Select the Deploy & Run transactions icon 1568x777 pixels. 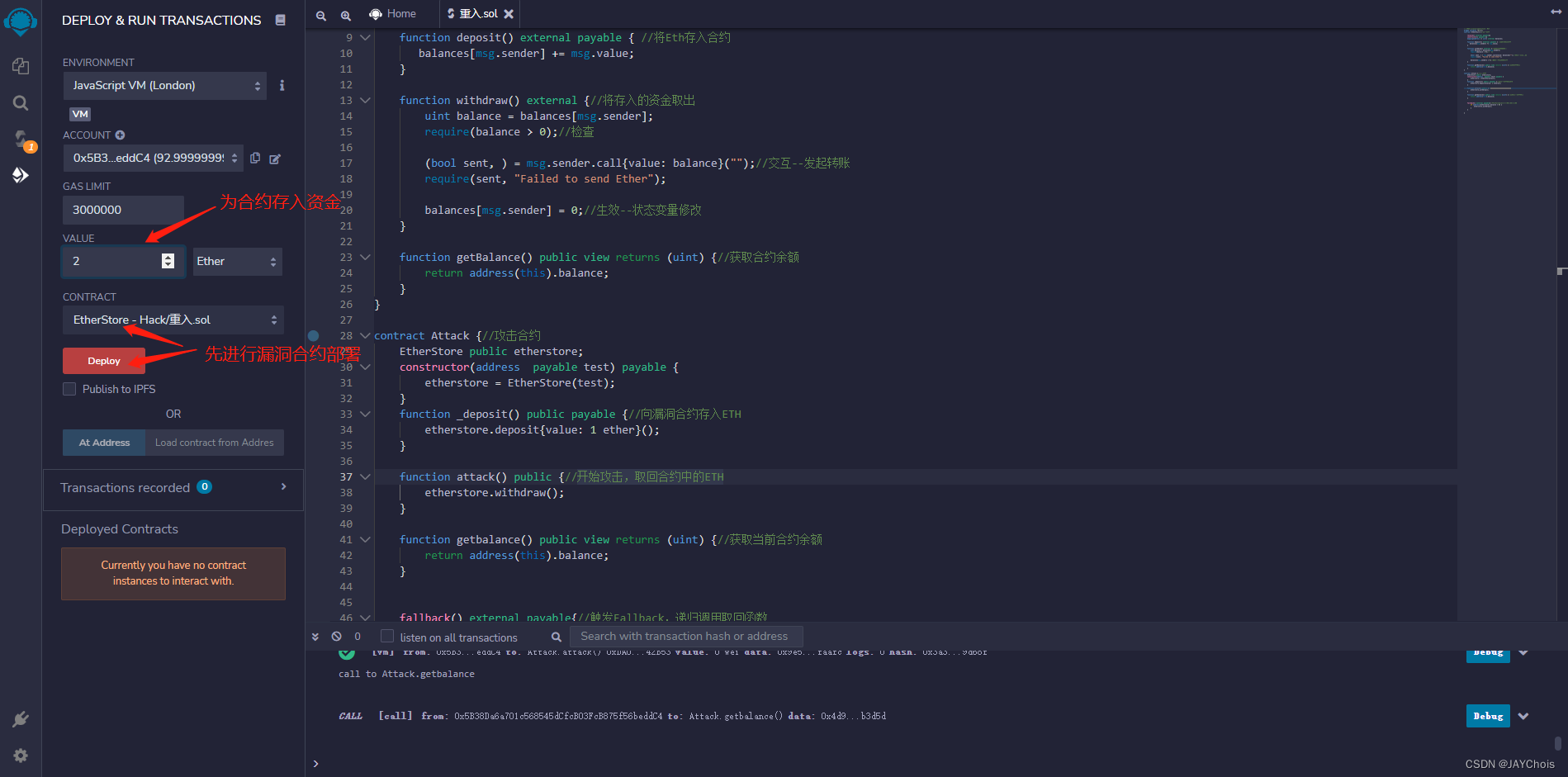[x=21, y=175]
